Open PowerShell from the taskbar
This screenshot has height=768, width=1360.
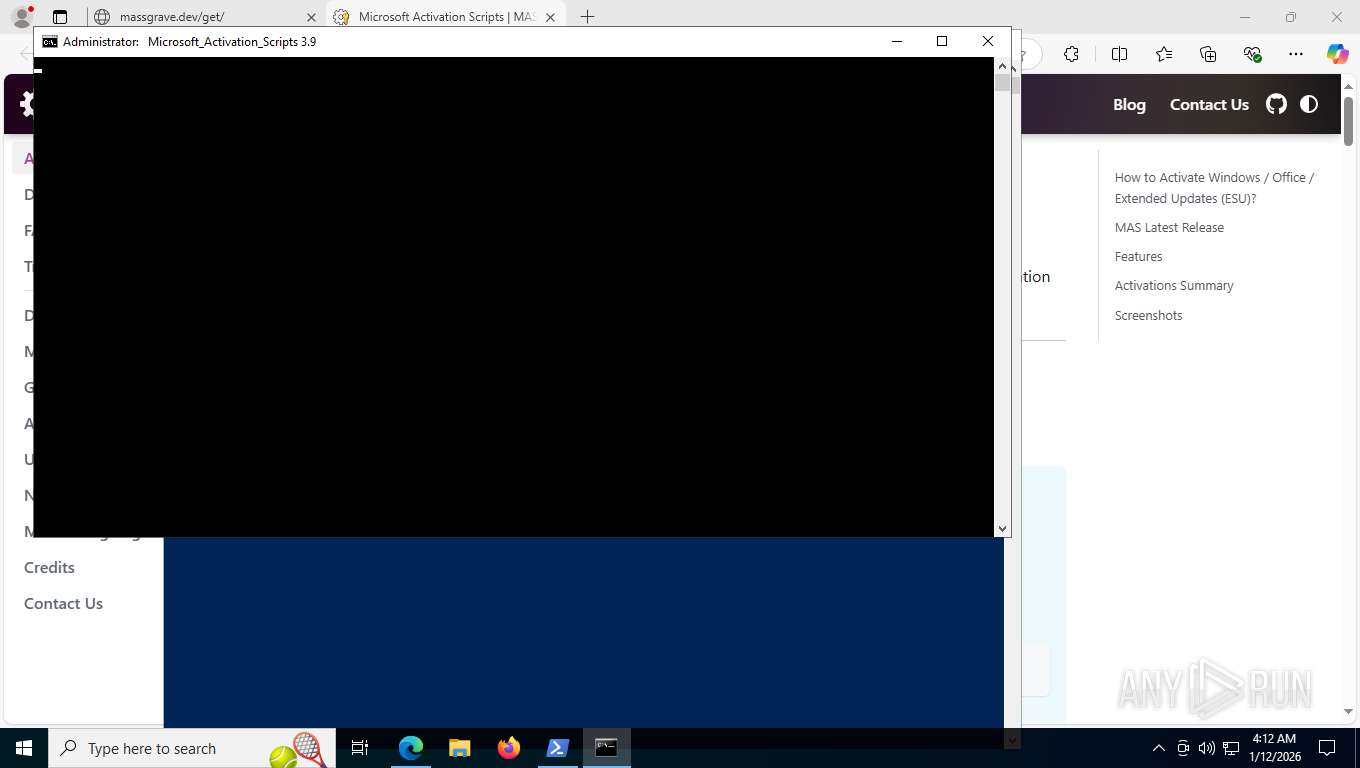pos(557,748)
